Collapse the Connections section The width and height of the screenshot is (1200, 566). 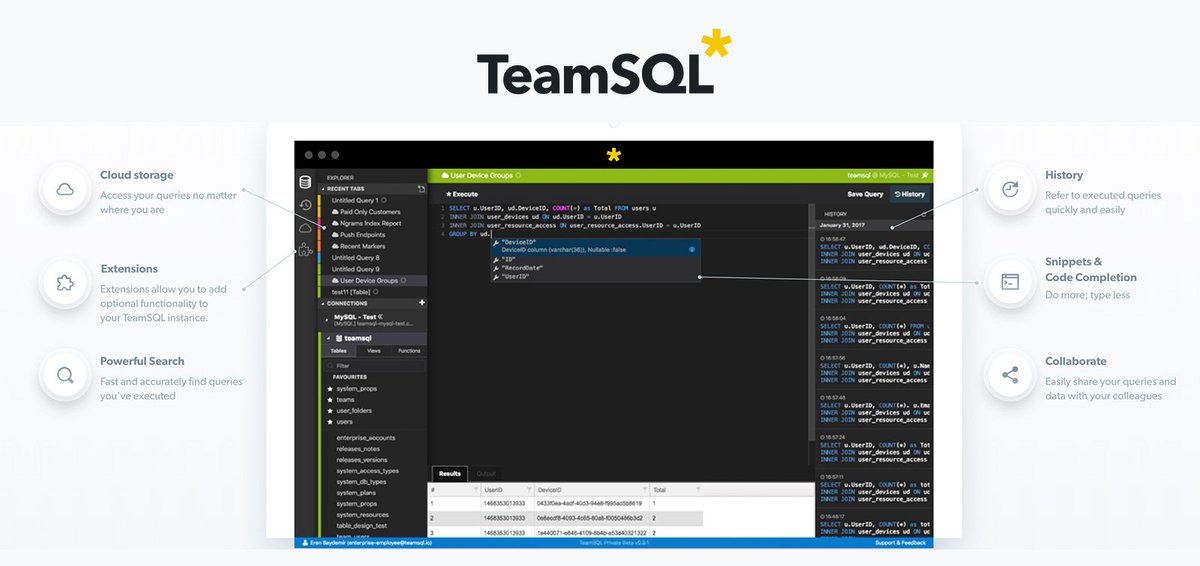point(322,303)
